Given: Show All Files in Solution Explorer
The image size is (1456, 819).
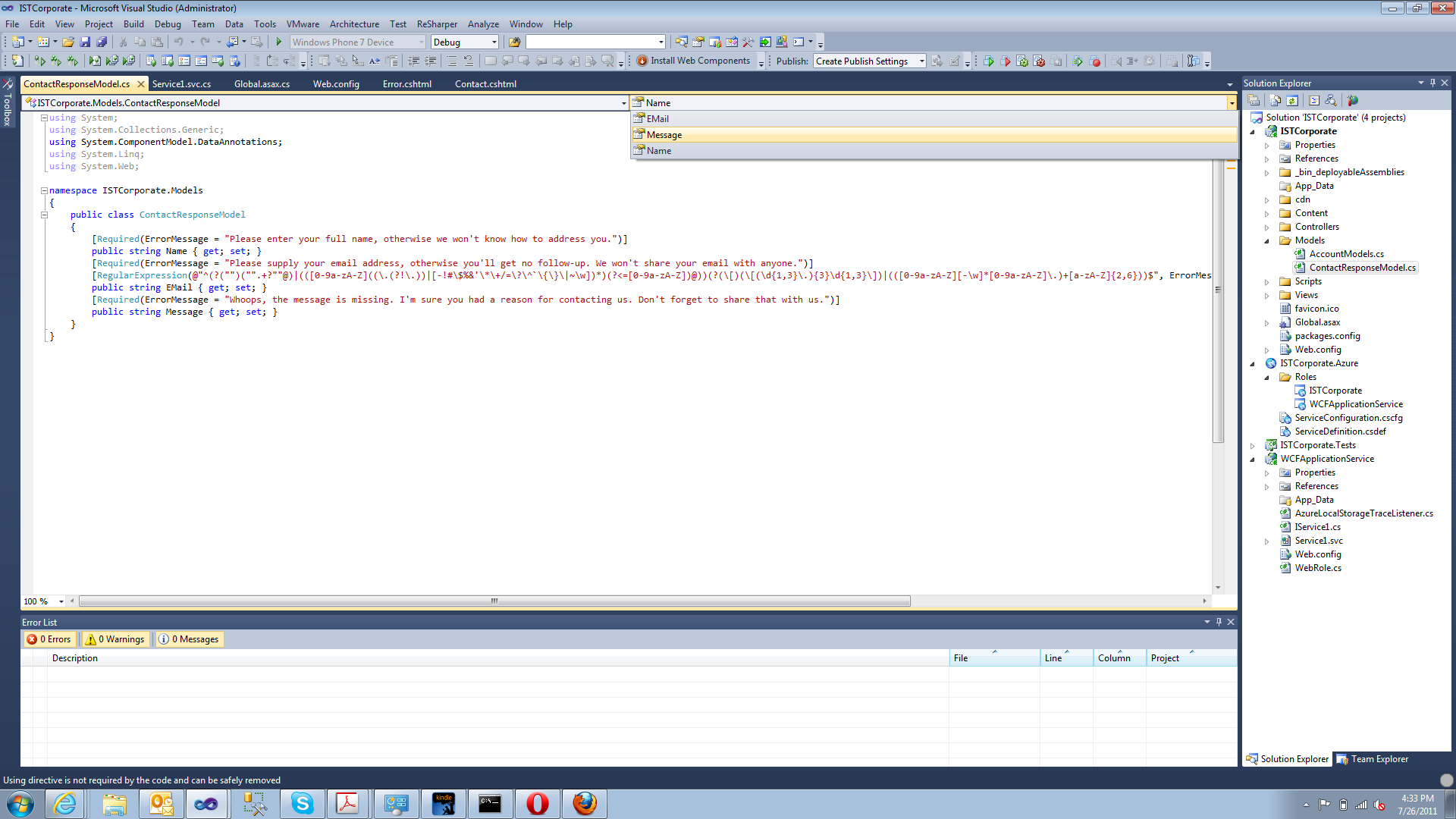Looking at the screenshot, I should click(1276, 100).
